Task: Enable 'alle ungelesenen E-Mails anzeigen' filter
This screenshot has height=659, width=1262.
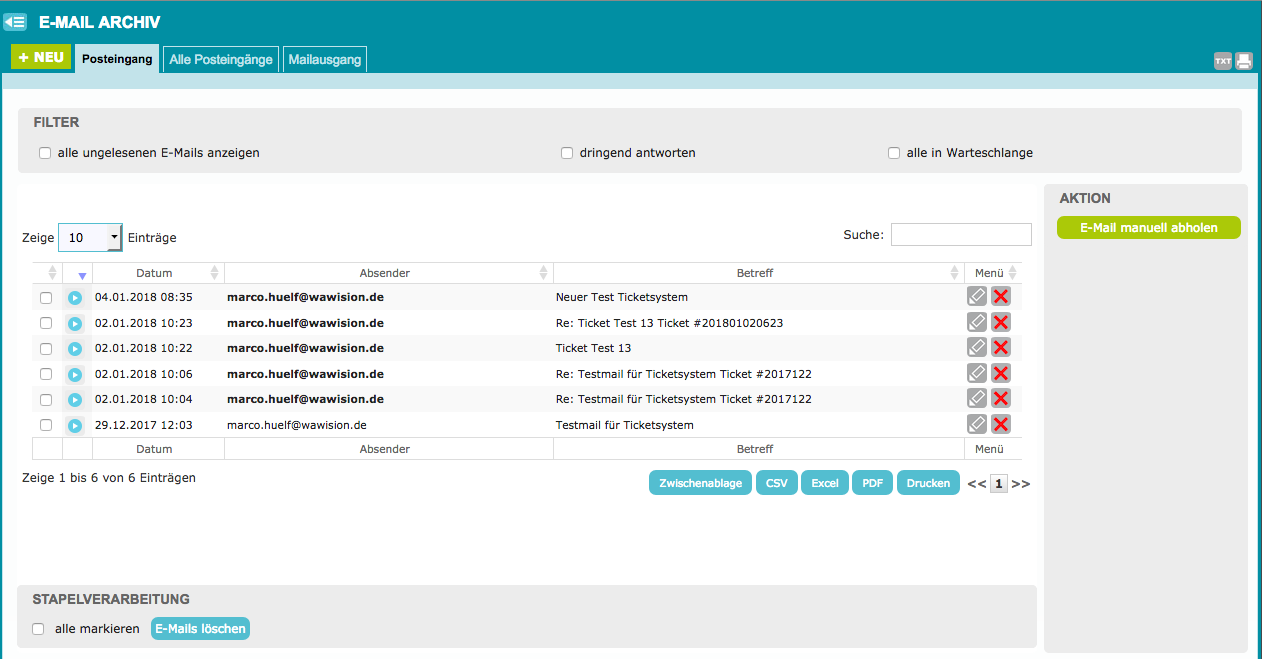Action: 45,153
